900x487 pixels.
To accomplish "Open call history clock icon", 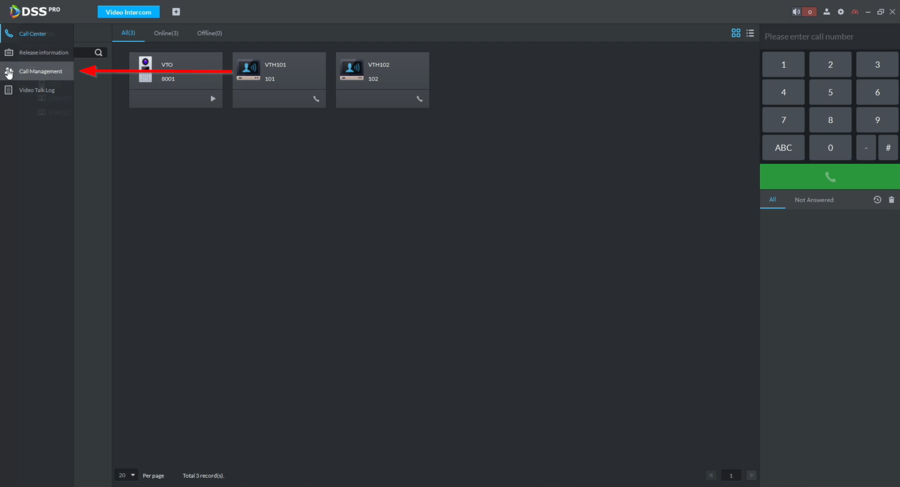I will click(877, 200).
